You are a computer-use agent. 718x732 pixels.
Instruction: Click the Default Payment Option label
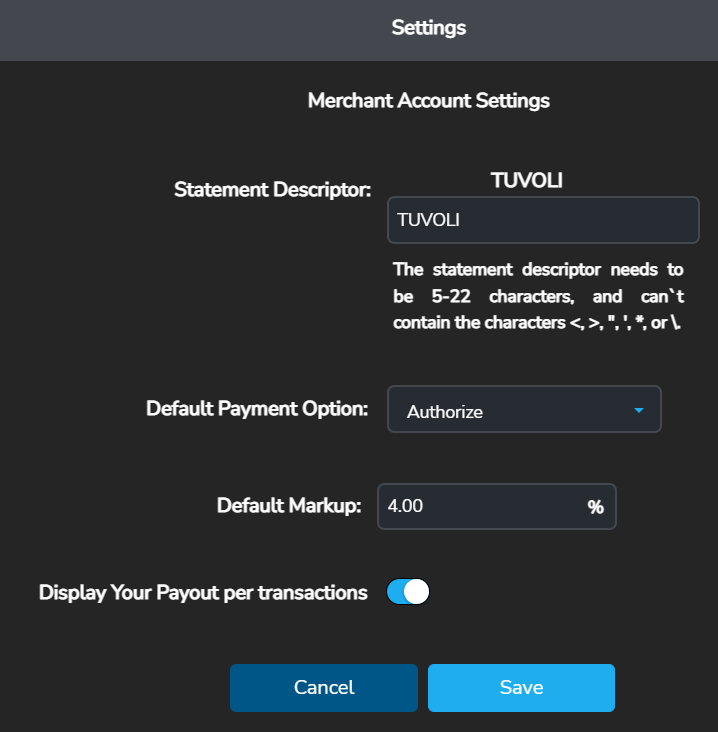[257, 409]
